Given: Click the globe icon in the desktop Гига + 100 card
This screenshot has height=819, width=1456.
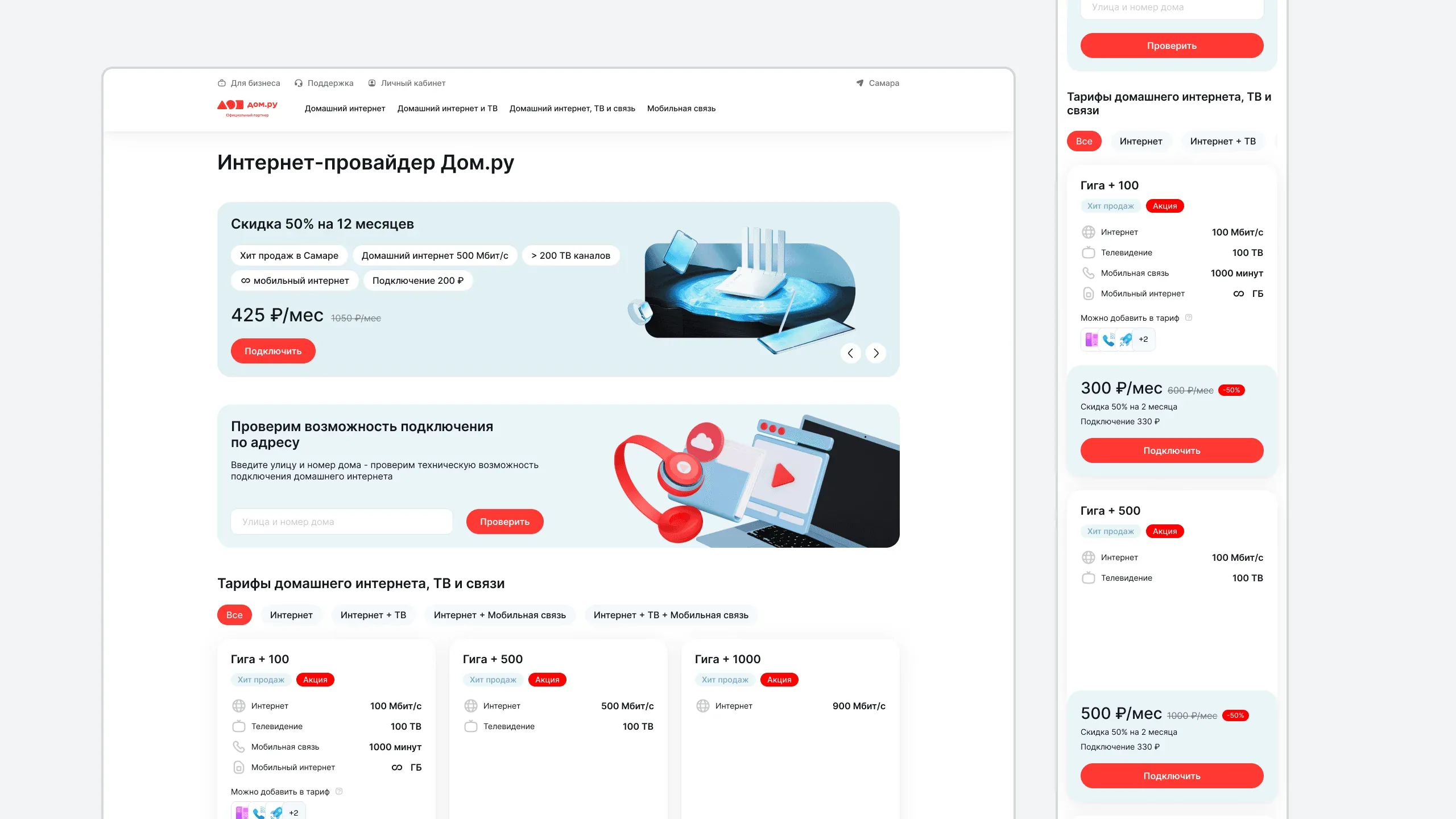Looking at the screenshot, I should (x=239, y=706).
